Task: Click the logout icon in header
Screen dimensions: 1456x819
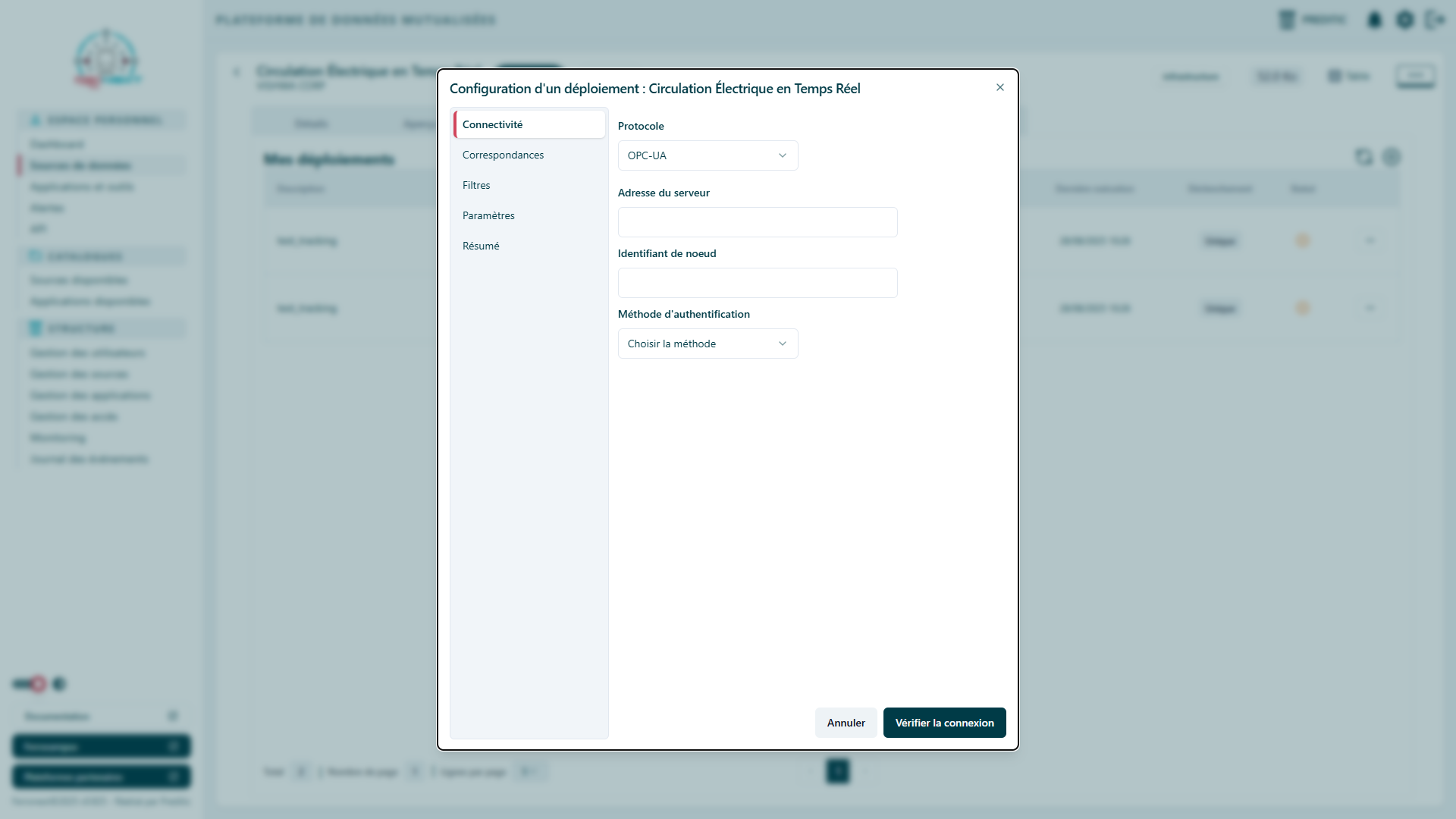Action: pos(1435,20)
